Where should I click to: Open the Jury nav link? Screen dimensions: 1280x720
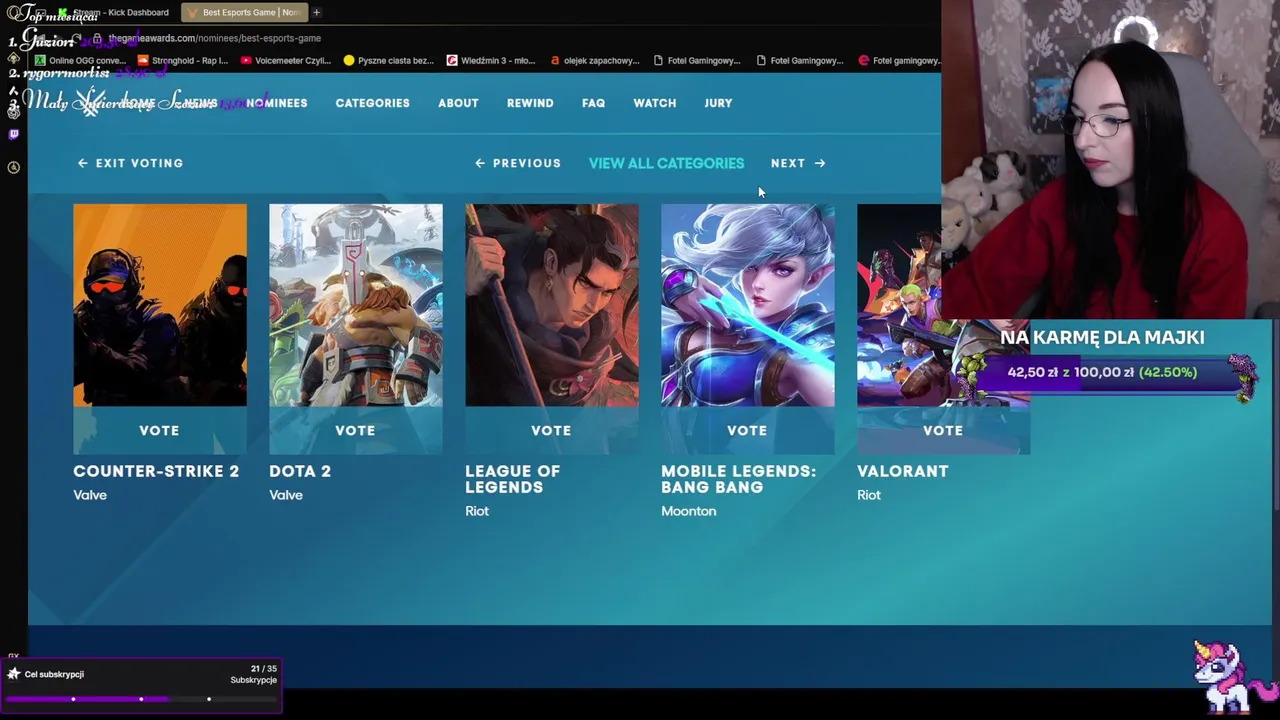point(718,103)
